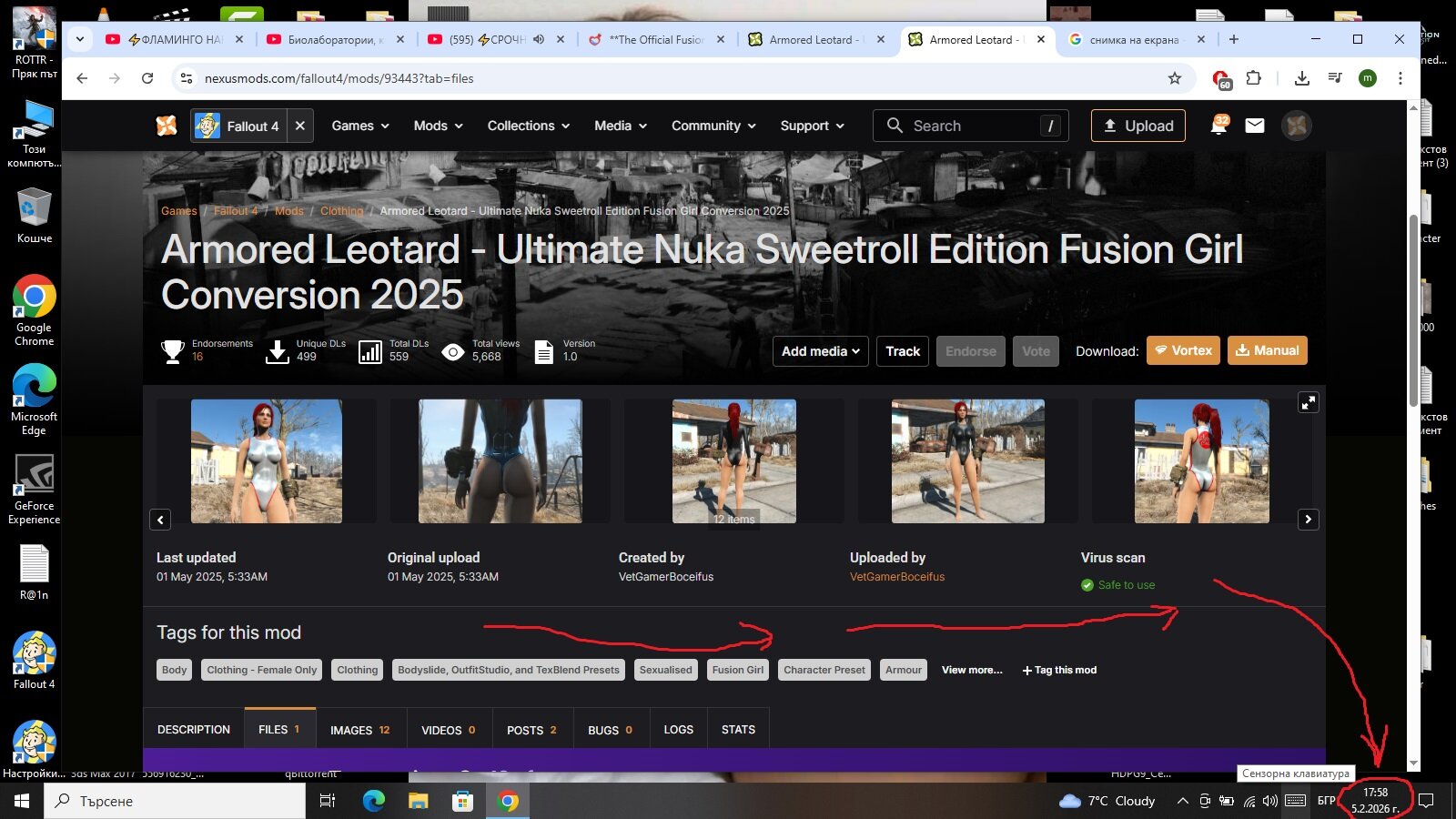Open the Chrome extensions puzzle icon

1253,78
